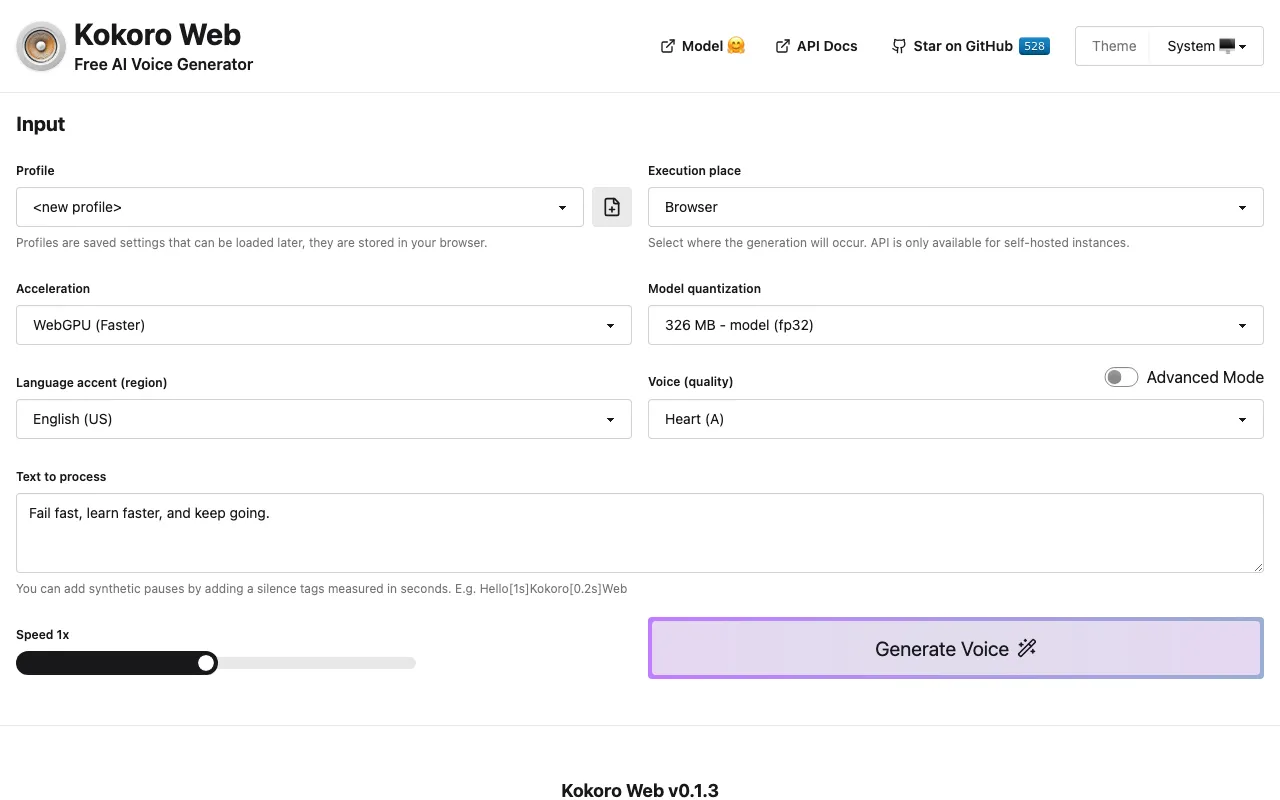Image resolution: width=1280 pixels, height=800 pixels.
Task: Open the Voice (quality) Heart dropdown
Action: coord(956,419)
